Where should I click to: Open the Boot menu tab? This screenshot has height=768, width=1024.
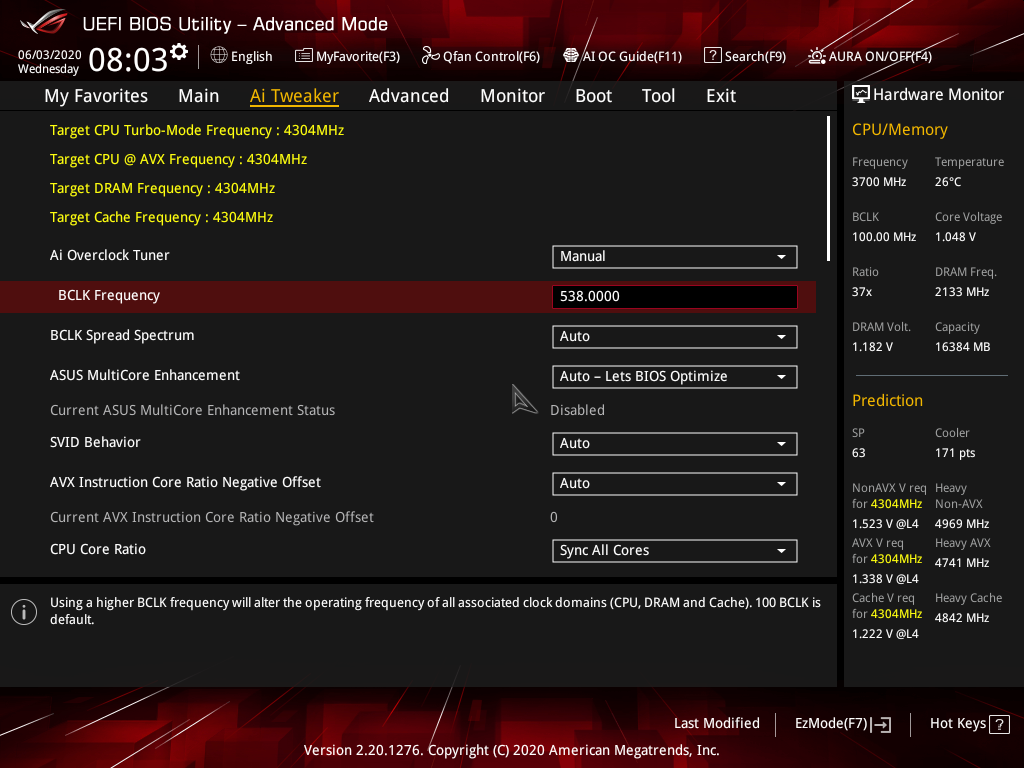pyautogui.click(x=593, y=95)
